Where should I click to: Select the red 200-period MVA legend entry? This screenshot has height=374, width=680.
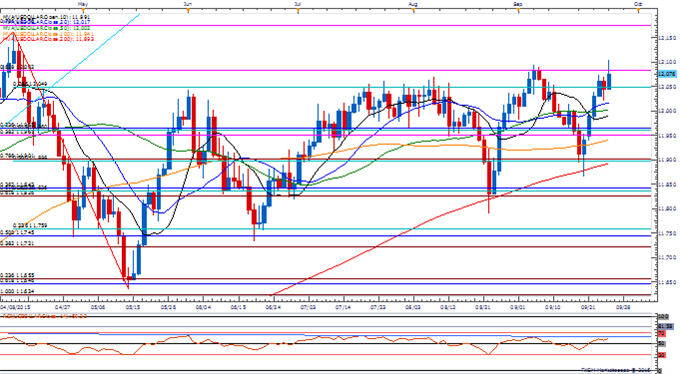(x=47, y=39)
